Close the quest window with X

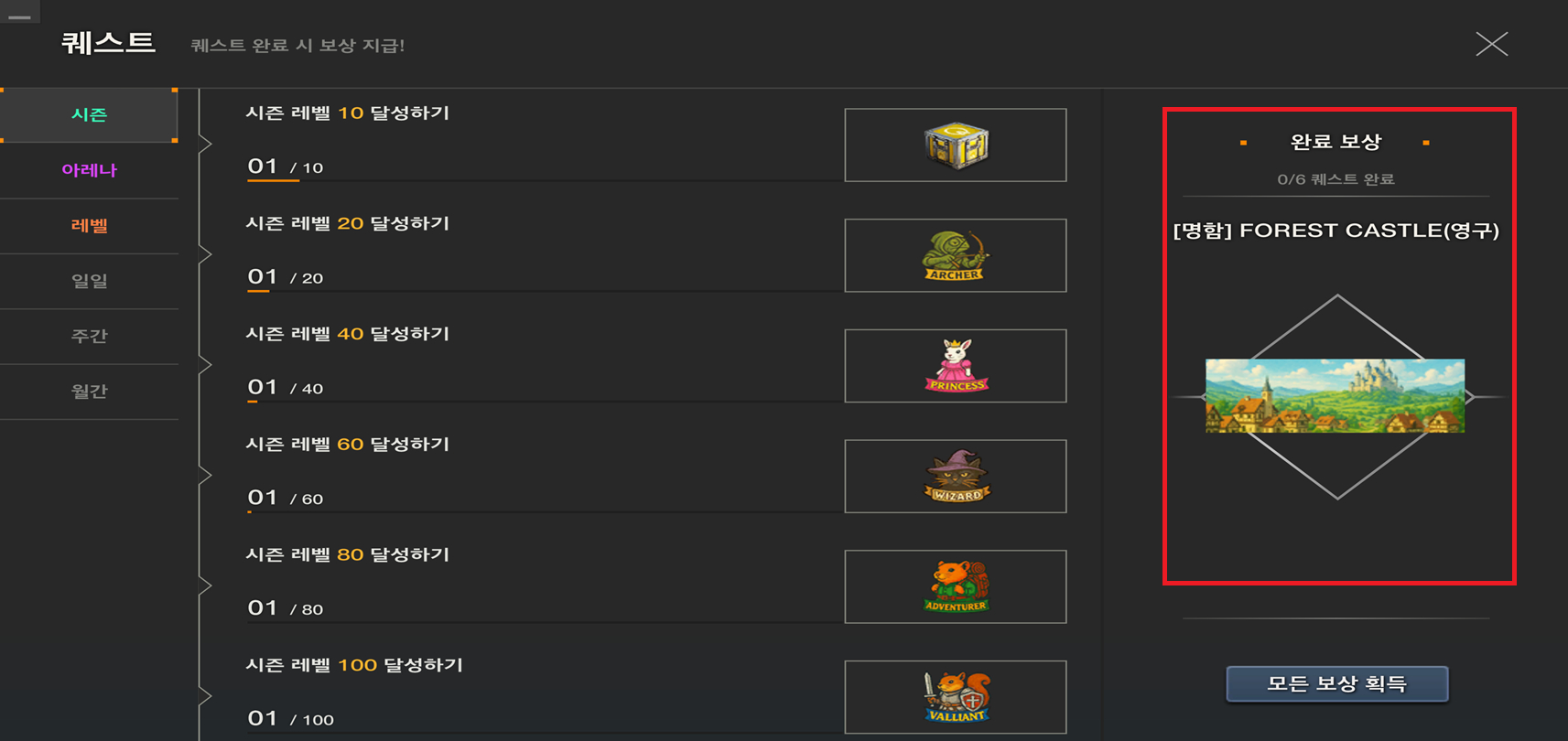pos(1491,44)
